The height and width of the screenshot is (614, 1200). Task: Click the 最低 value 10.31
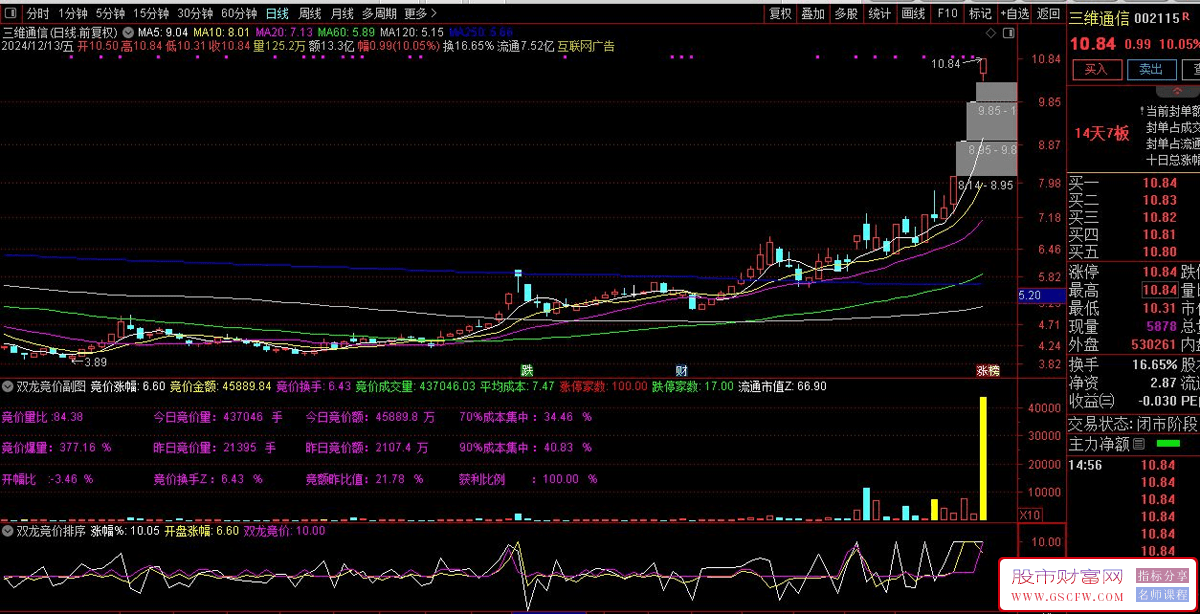click(x=1160, y=308)
